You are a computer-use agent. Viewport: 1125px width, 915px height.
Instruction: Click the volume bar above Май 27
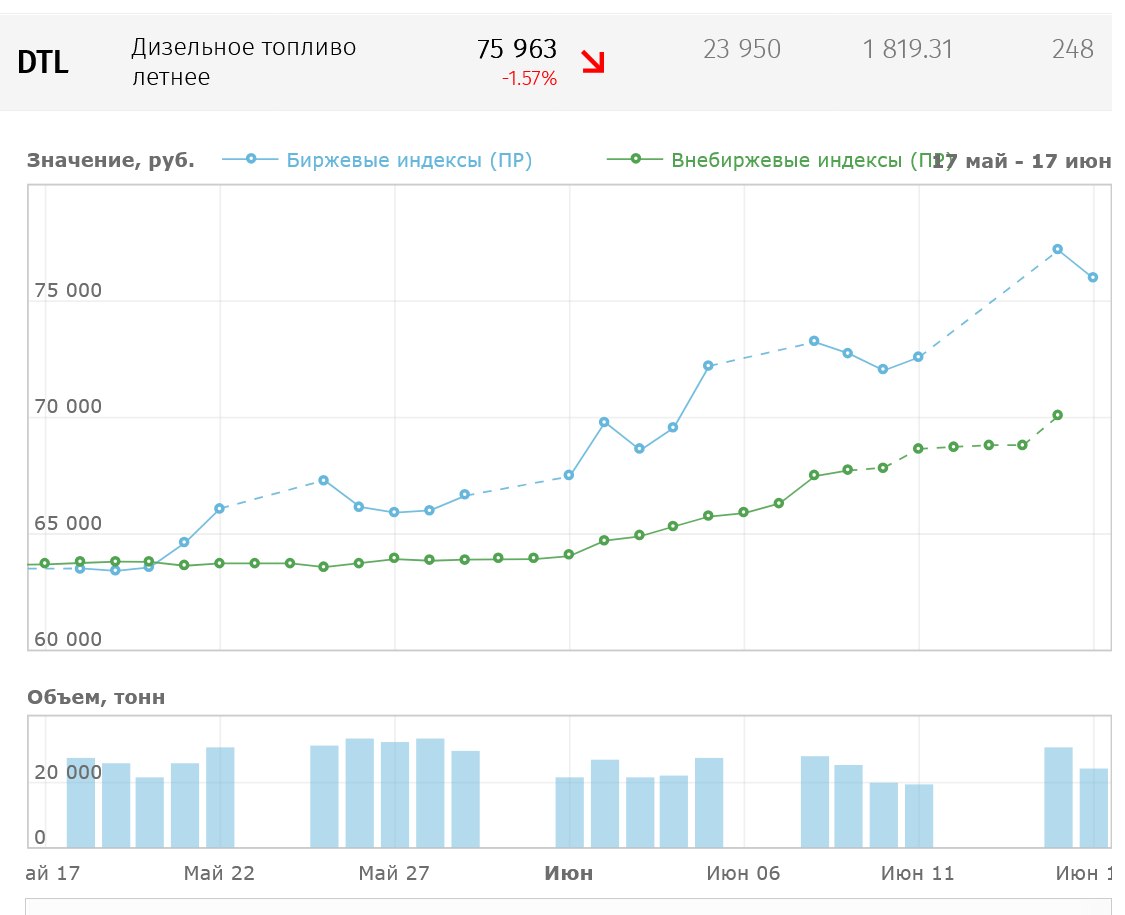click(395, 794)
